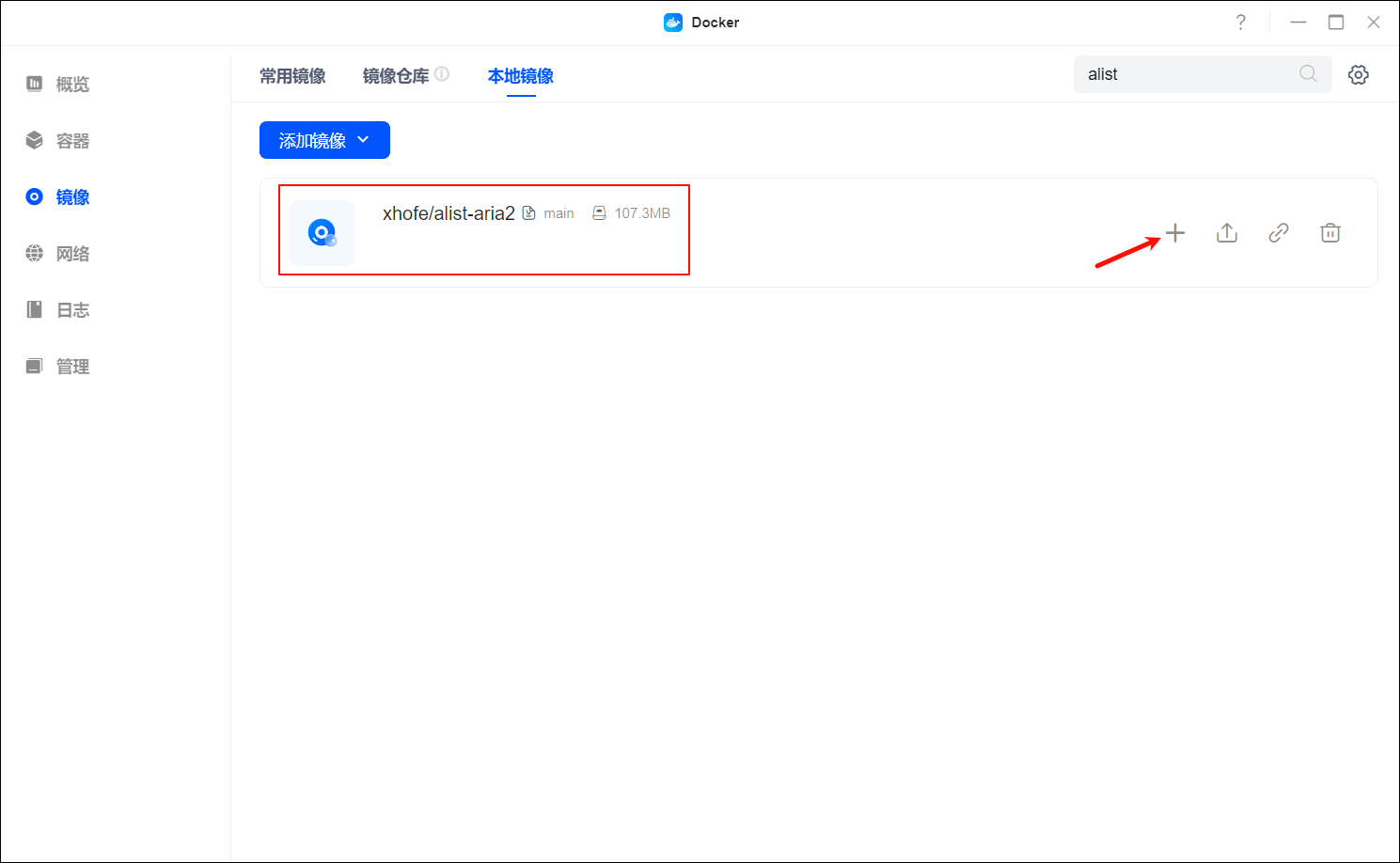
Task: Open 管理 in the sidebar
Action: [58, 367]
